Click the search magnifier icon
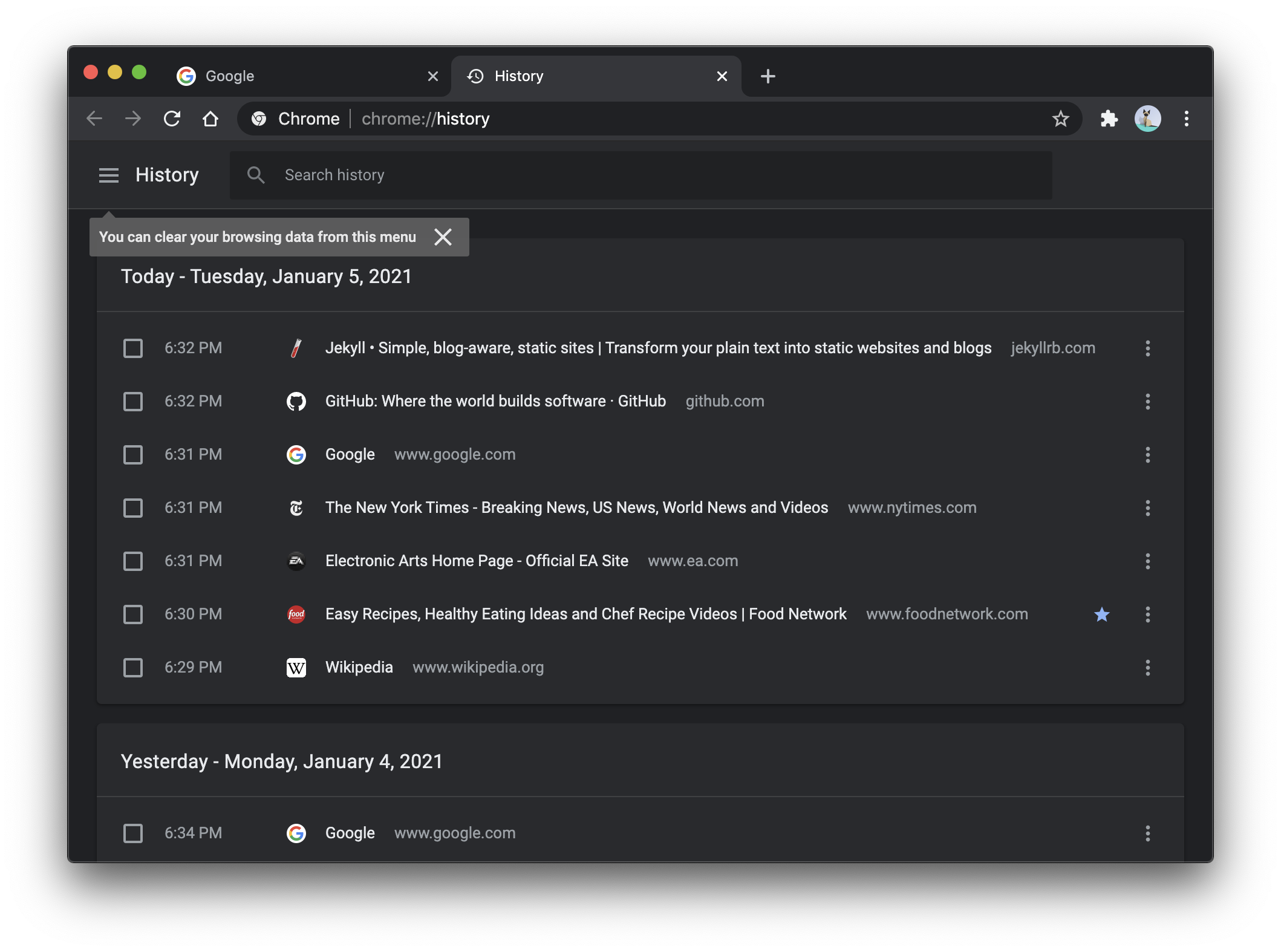1281x952 pixels. pos(256,175)
